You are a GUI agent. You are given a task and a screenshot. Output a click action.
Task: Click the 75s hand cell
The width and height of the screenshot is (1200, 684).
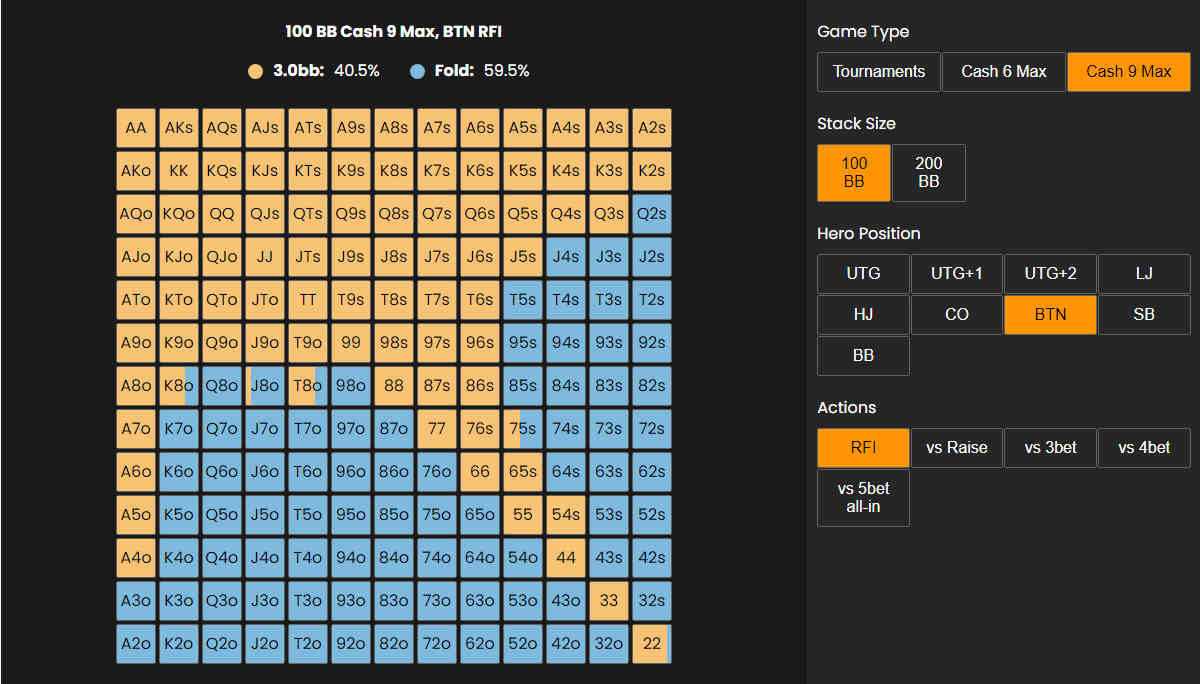(x=523, y=429)
